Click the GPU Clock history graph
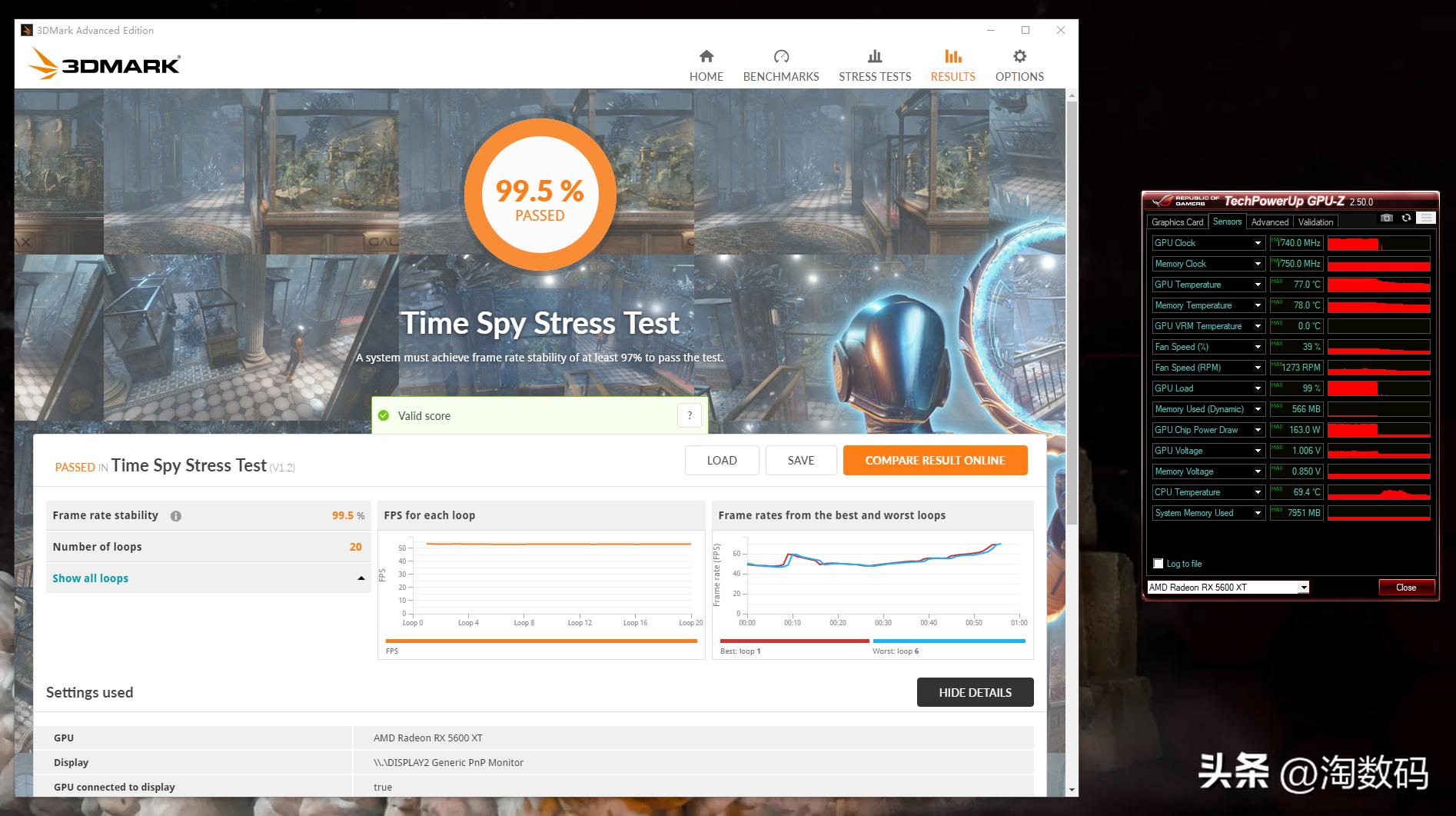This screenshot has width=1456, height=816. tap(1378, 243)
